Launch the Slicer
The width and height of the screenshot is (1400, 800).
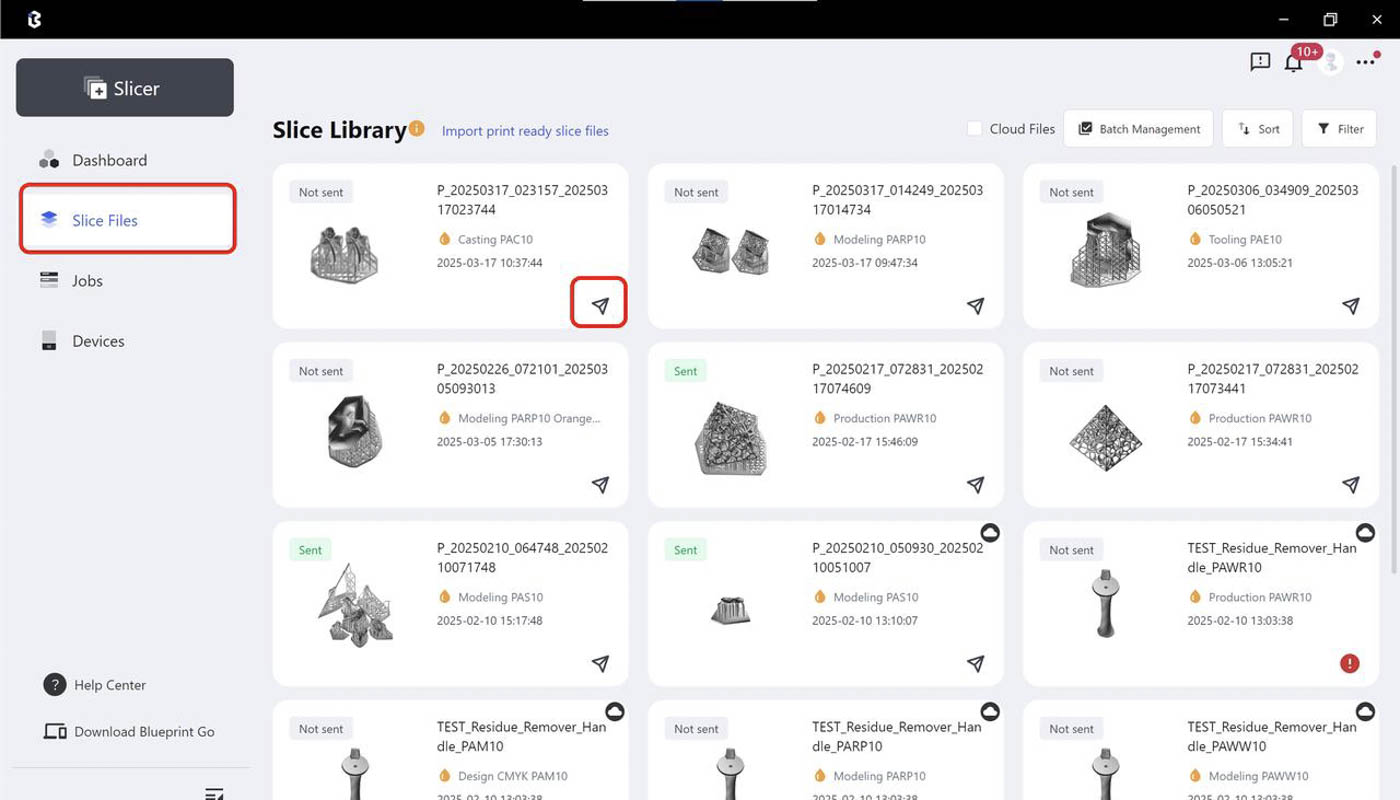pos(125,88)
